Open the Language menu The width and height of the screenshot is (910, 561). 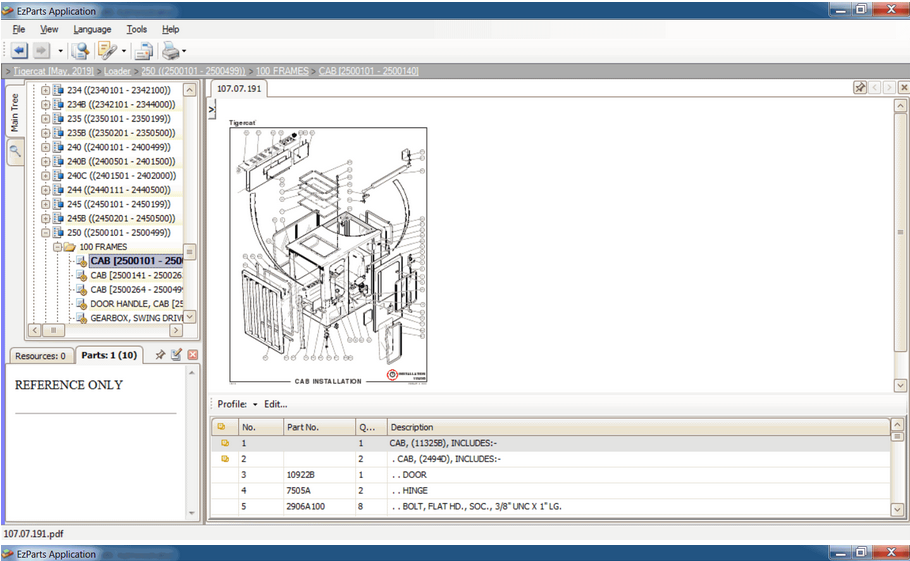(92, 29)
